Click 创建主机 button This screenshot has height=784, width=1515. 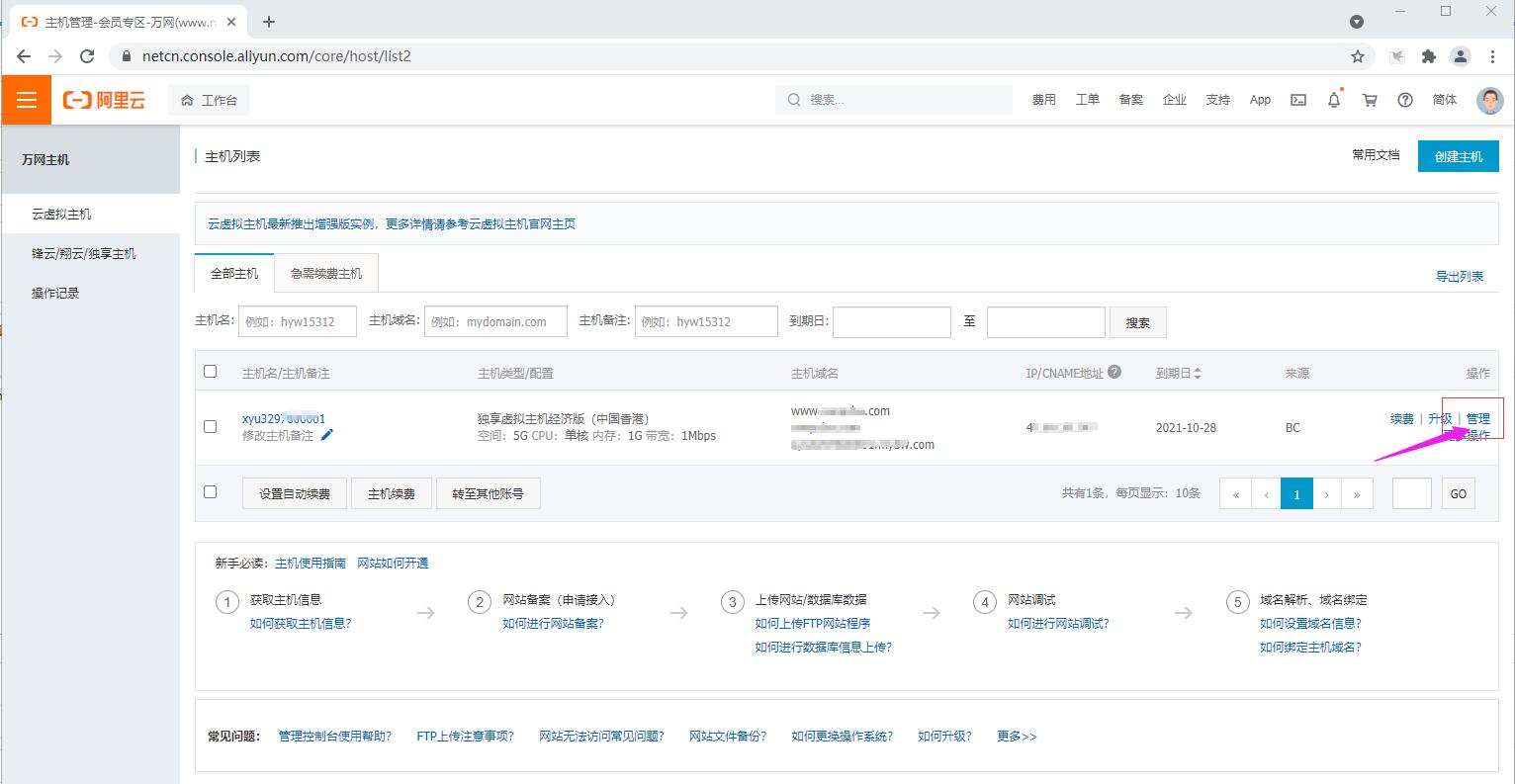pyautogui.click(x=1459, y=156)
